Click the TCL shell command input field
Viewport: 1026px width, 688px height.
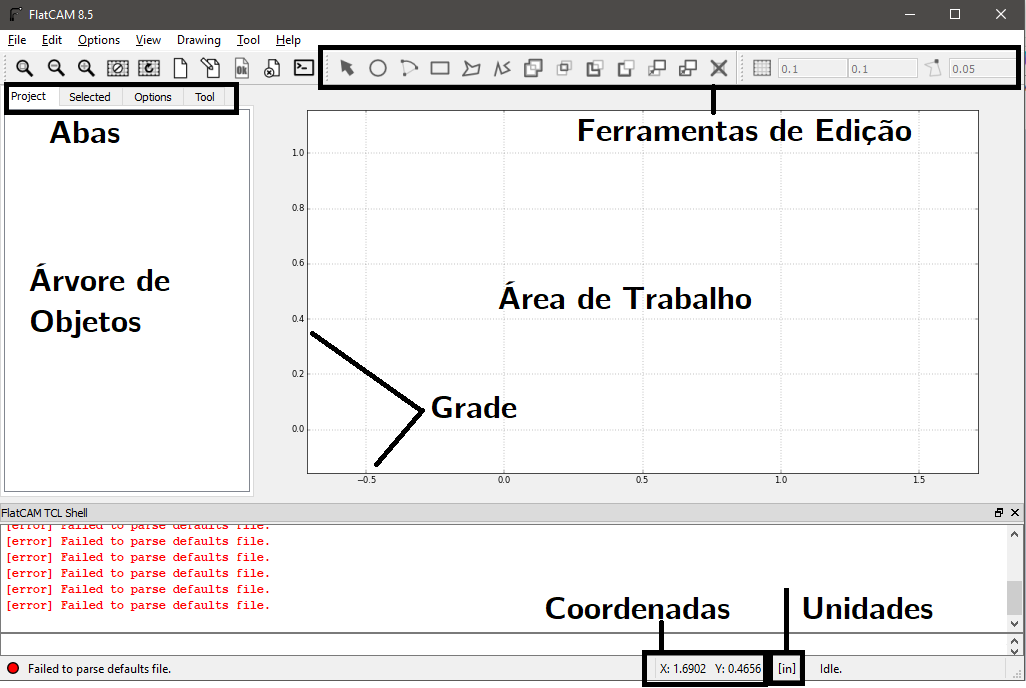(503, 644)
